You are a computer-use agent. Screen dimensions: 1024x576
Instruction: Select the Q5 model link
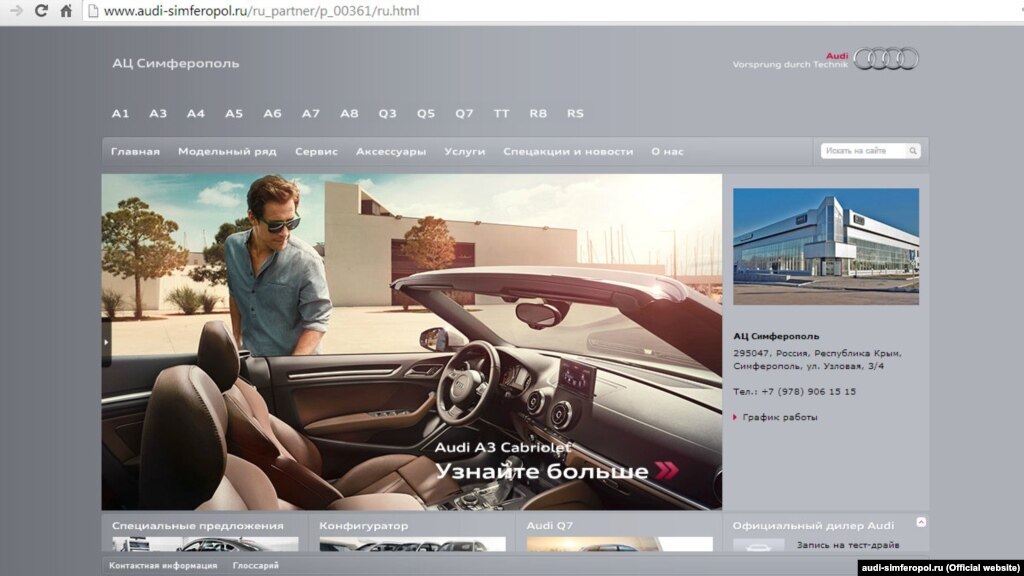tap(426, 114)
